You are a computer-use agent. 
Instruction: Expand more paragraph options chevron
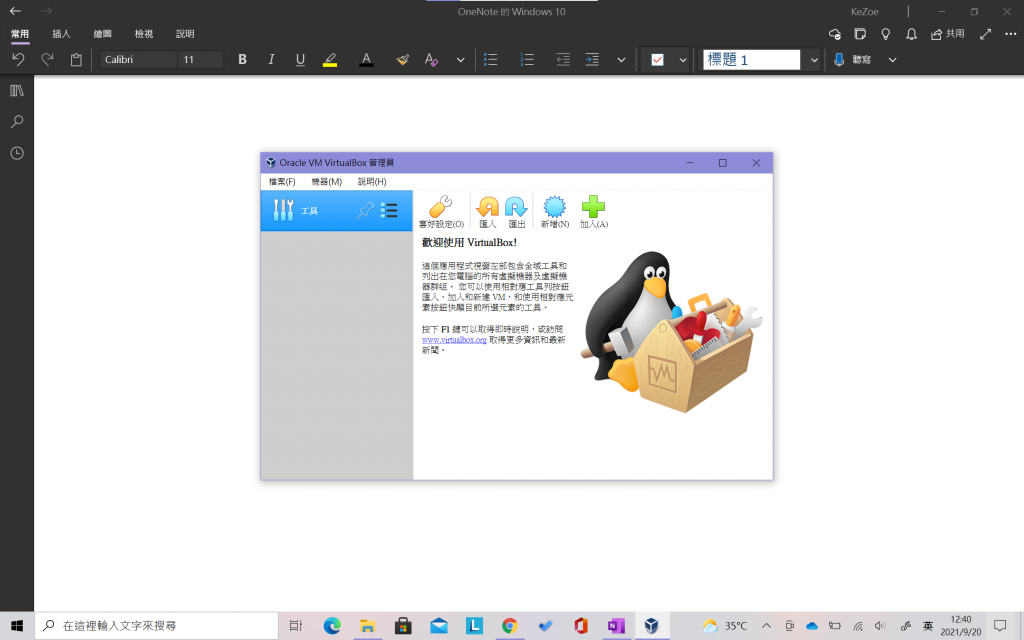tap(621, 60)
